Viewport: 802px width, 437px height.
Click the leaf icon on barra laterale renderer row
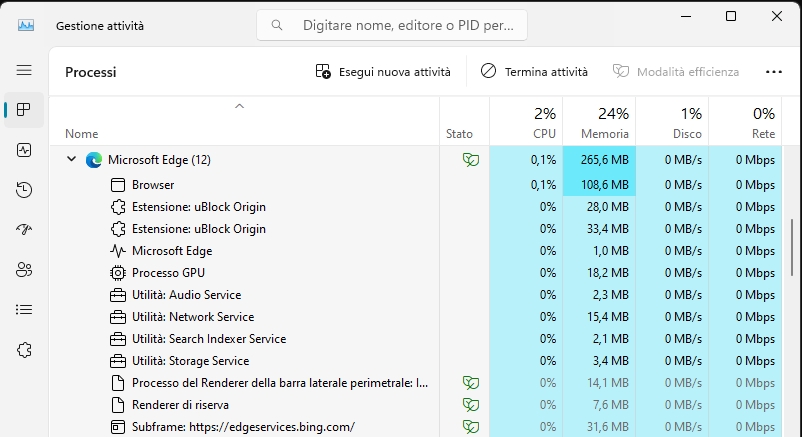[471, 383]
